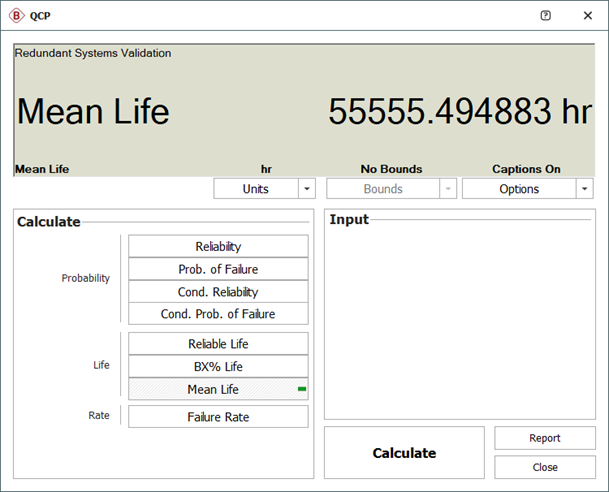
Task: Click the Units button
Action: (256, 189)
